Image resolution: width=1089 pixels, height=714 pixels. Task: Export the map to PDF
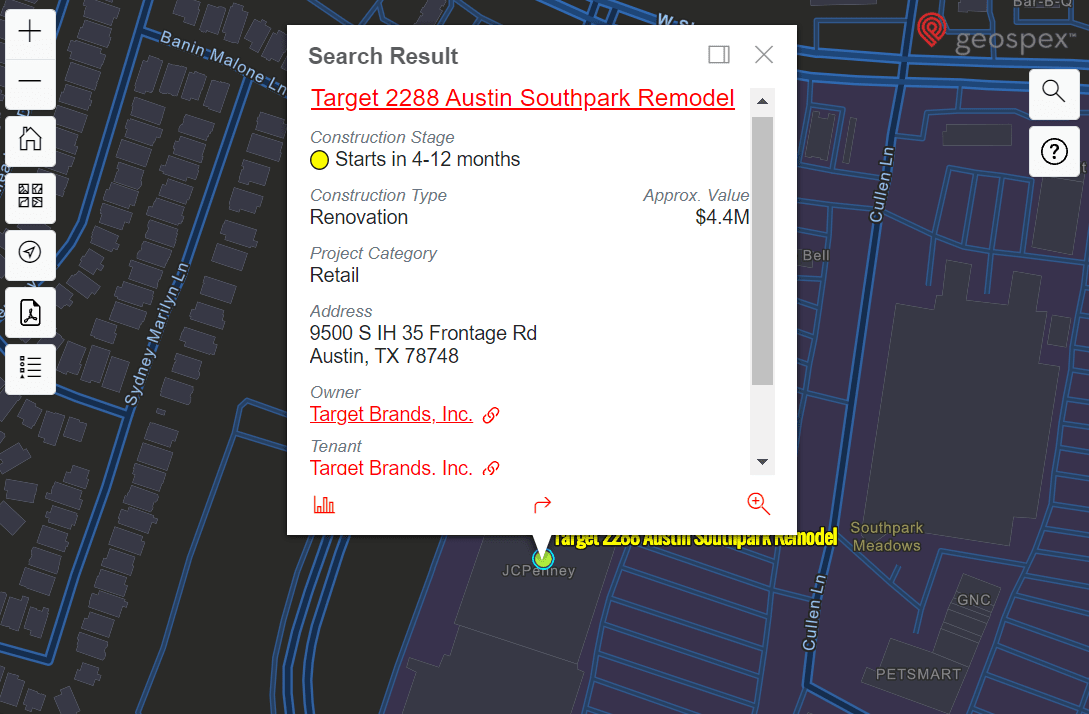coord(30,312)
